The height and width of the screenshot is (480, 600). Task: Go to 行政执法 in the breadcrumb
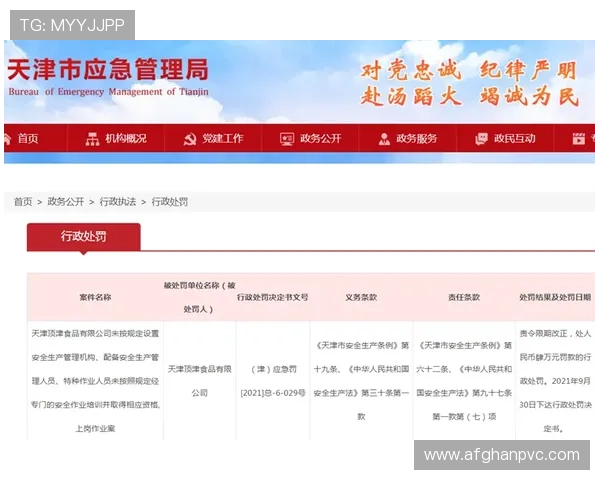[117, 202]
